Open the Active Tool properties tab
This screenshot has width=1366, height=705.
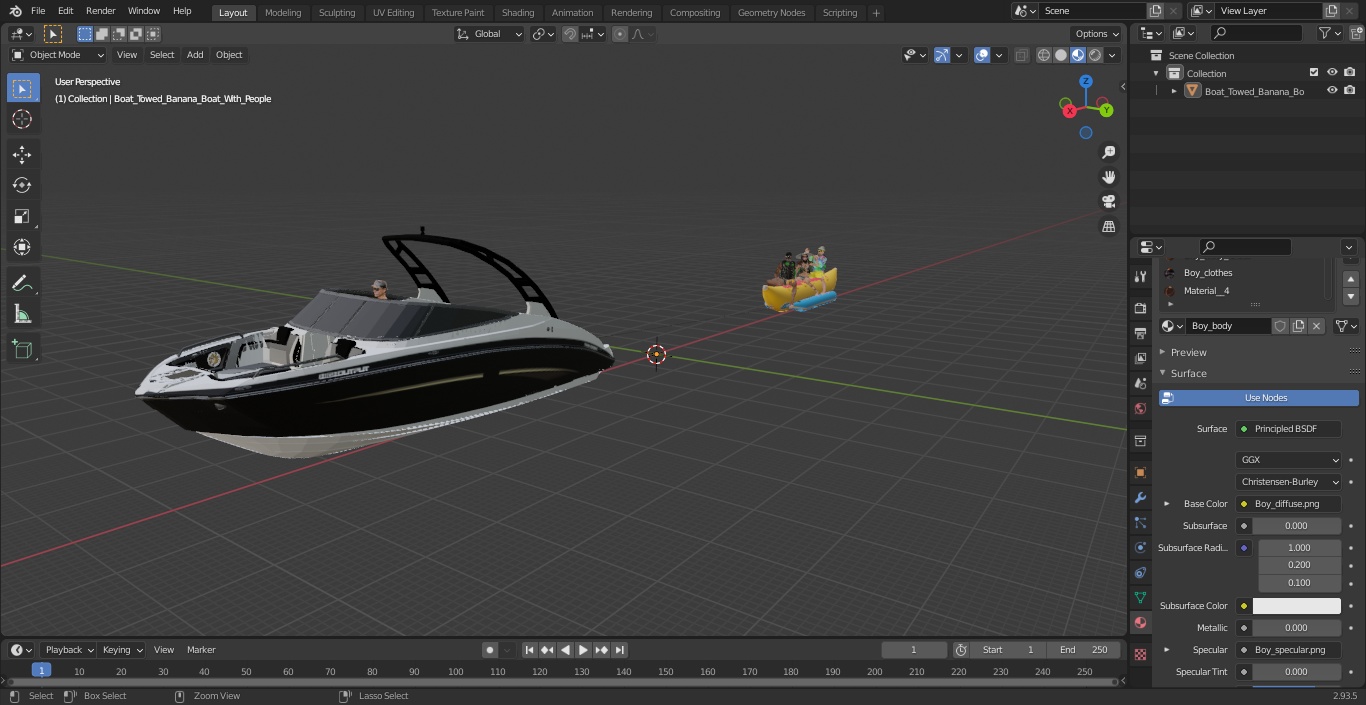coord(1140,276)
